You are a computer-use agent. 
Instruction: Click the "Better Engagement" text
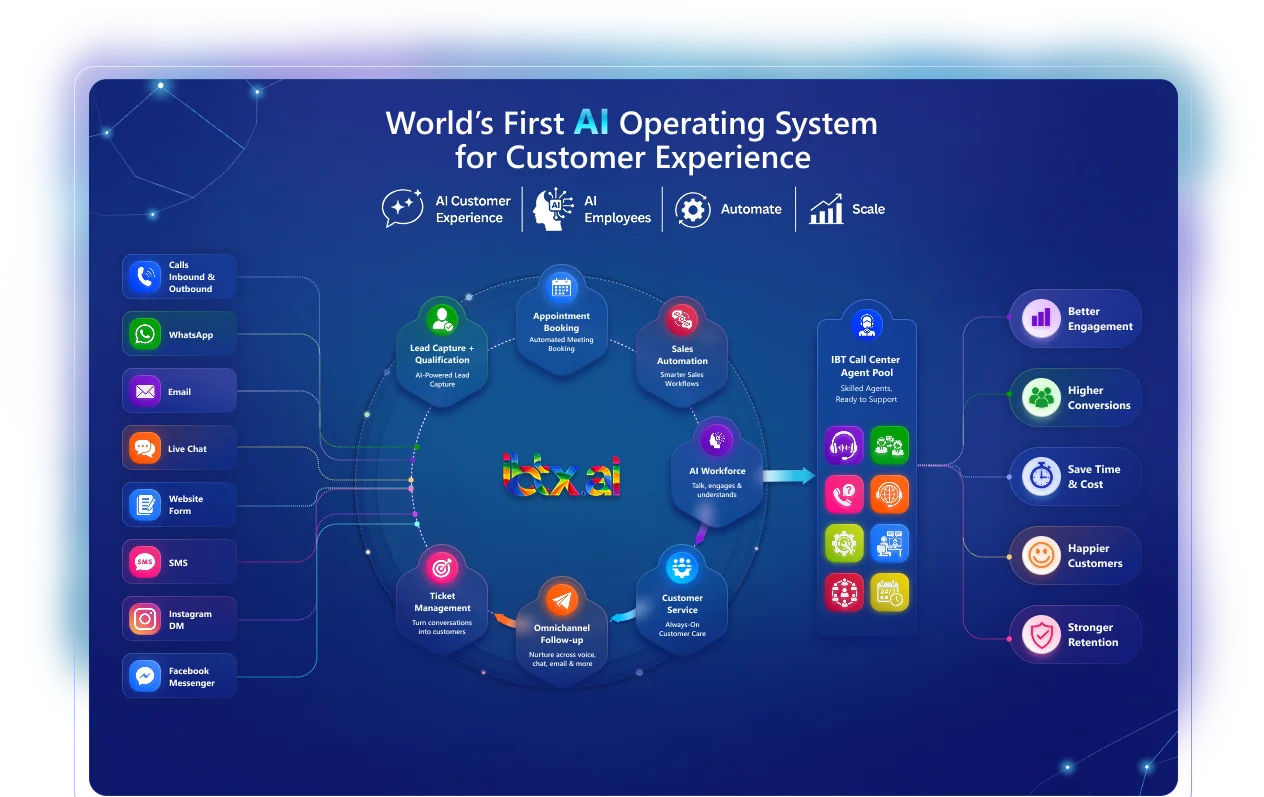(1100, 318)
